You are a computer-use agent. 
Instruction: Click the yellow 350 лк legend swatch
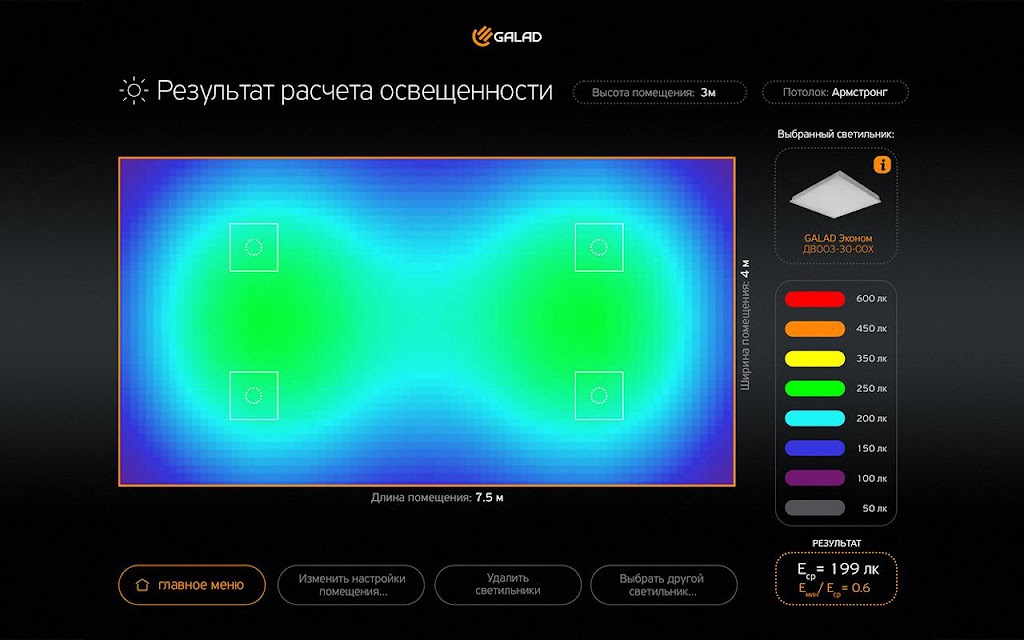814,359
